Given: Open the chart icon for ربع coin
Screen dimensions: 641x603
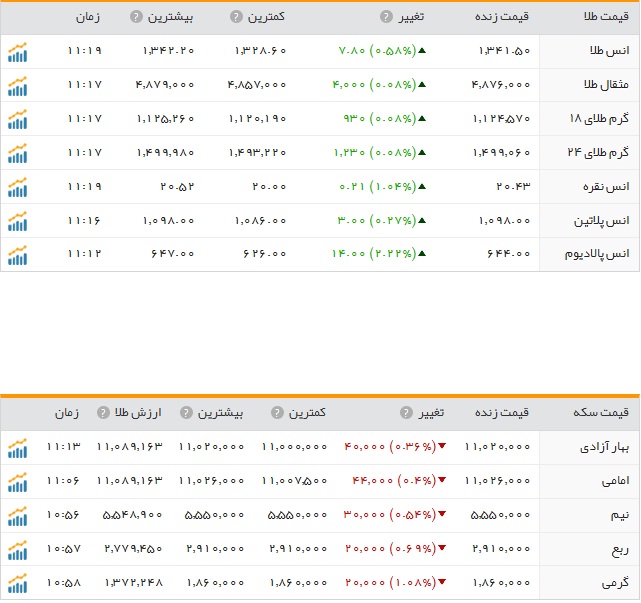Looking at the screenshot, I should 17,550.
